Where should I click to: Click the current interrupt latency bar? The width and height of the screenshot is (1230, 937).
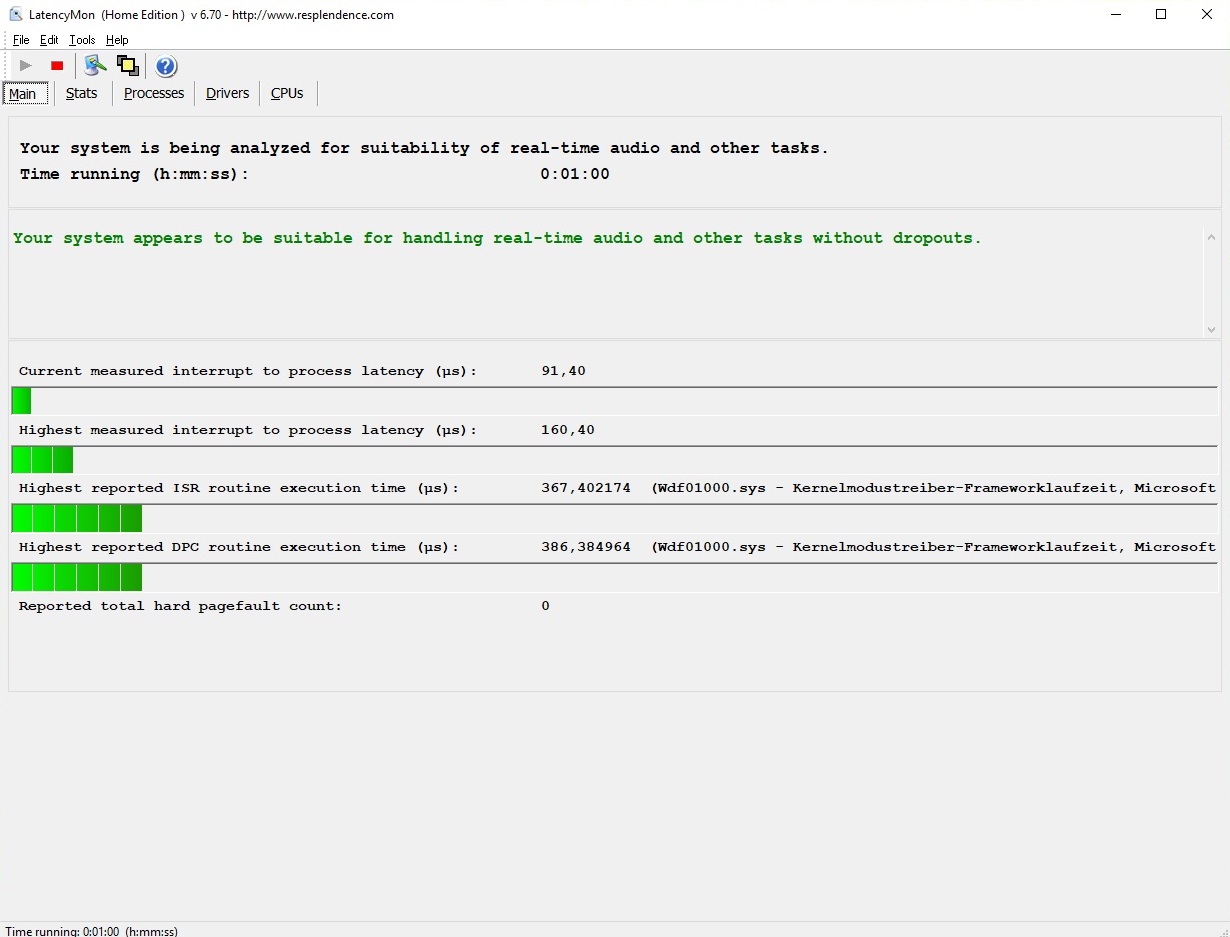614,401
